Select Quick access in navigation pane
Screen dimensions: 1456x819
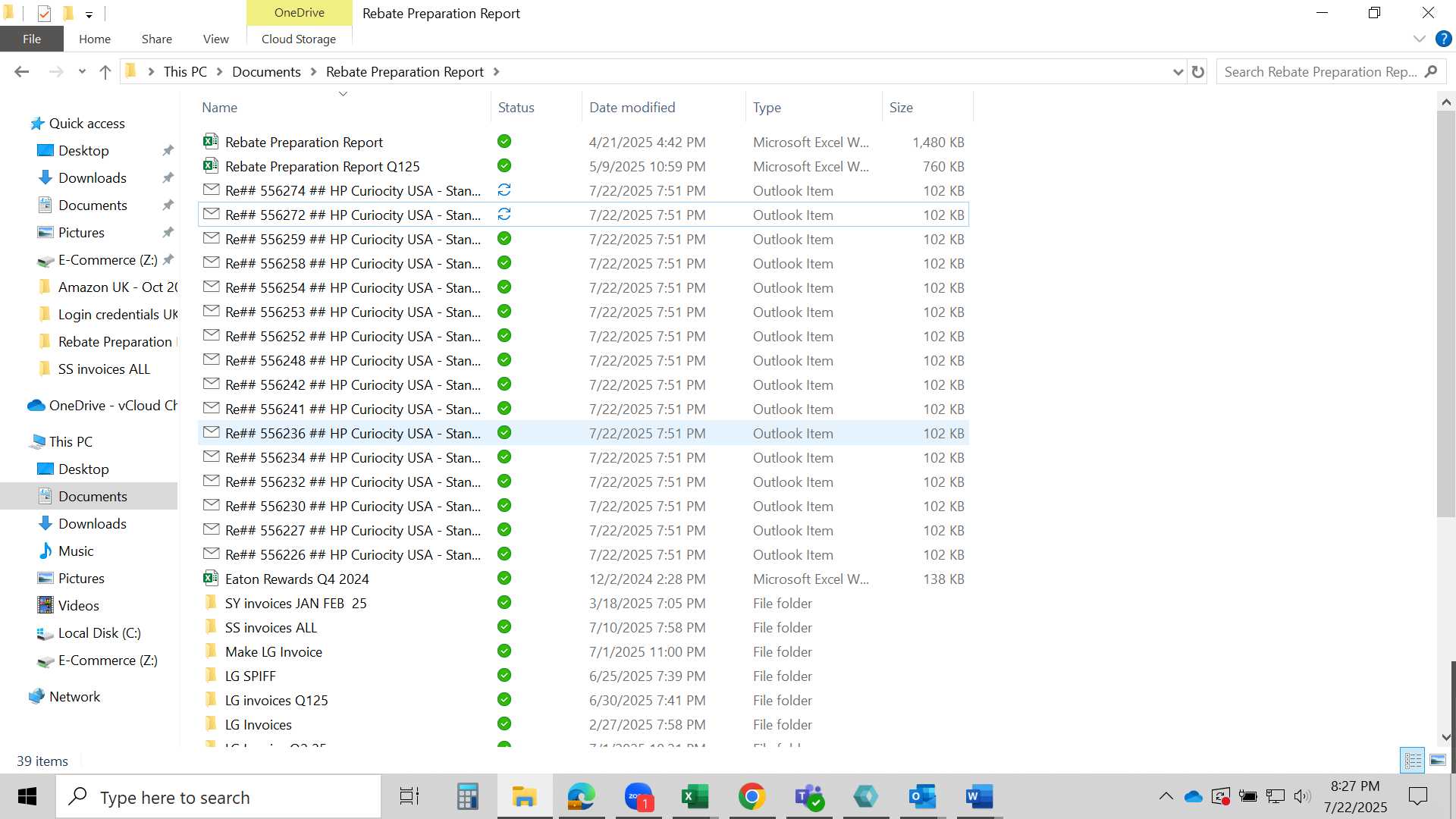coord(86,123)
